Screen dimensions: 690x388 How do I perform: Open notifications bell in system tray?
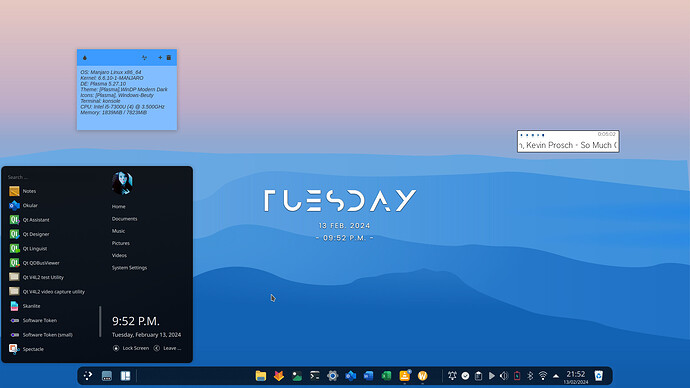(x=452, y=376)
